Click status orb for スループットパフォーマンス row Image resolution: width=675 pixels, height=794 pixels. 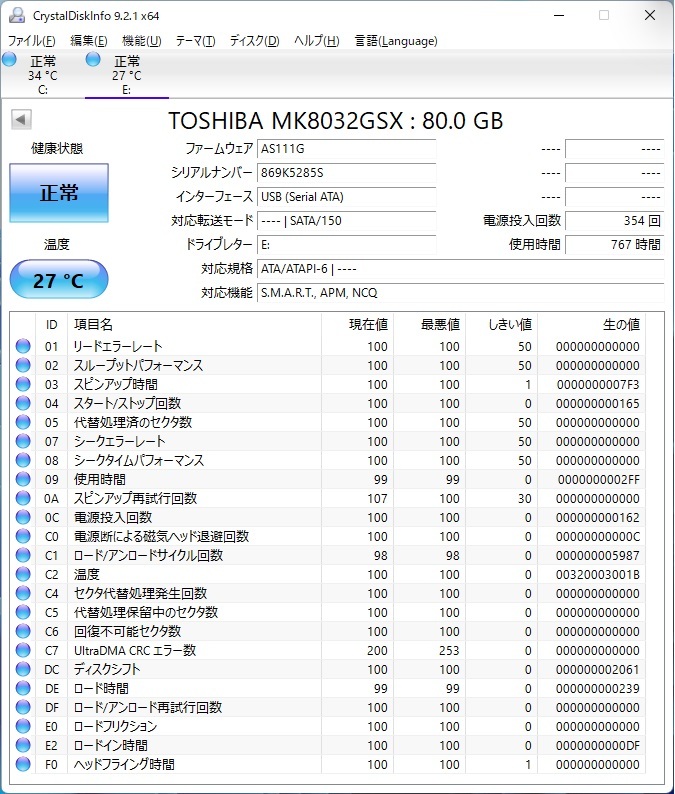tap(23, 365)
